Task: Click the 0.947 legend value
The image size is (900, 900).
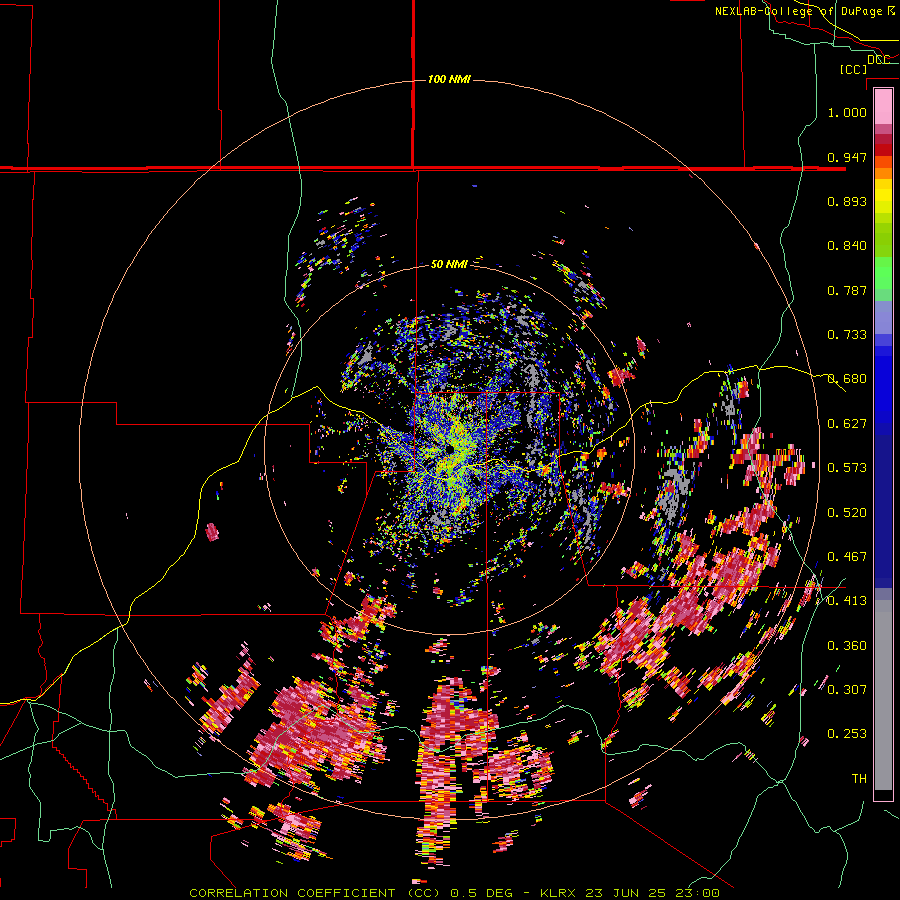Action: click(x=847, y=157)
